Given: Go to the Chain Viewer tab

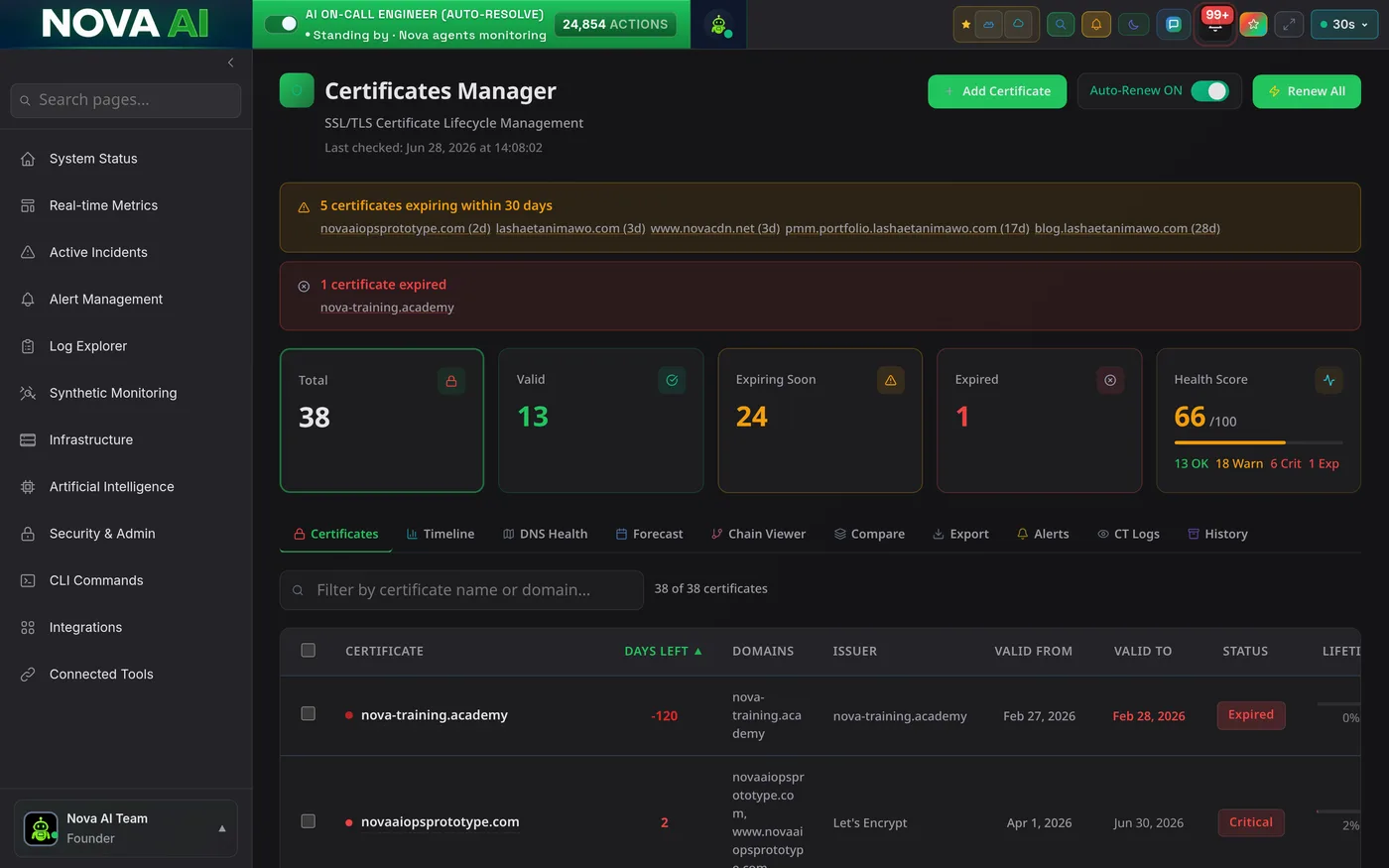Looking at the screenshot, I should click(x=758, y=534).
